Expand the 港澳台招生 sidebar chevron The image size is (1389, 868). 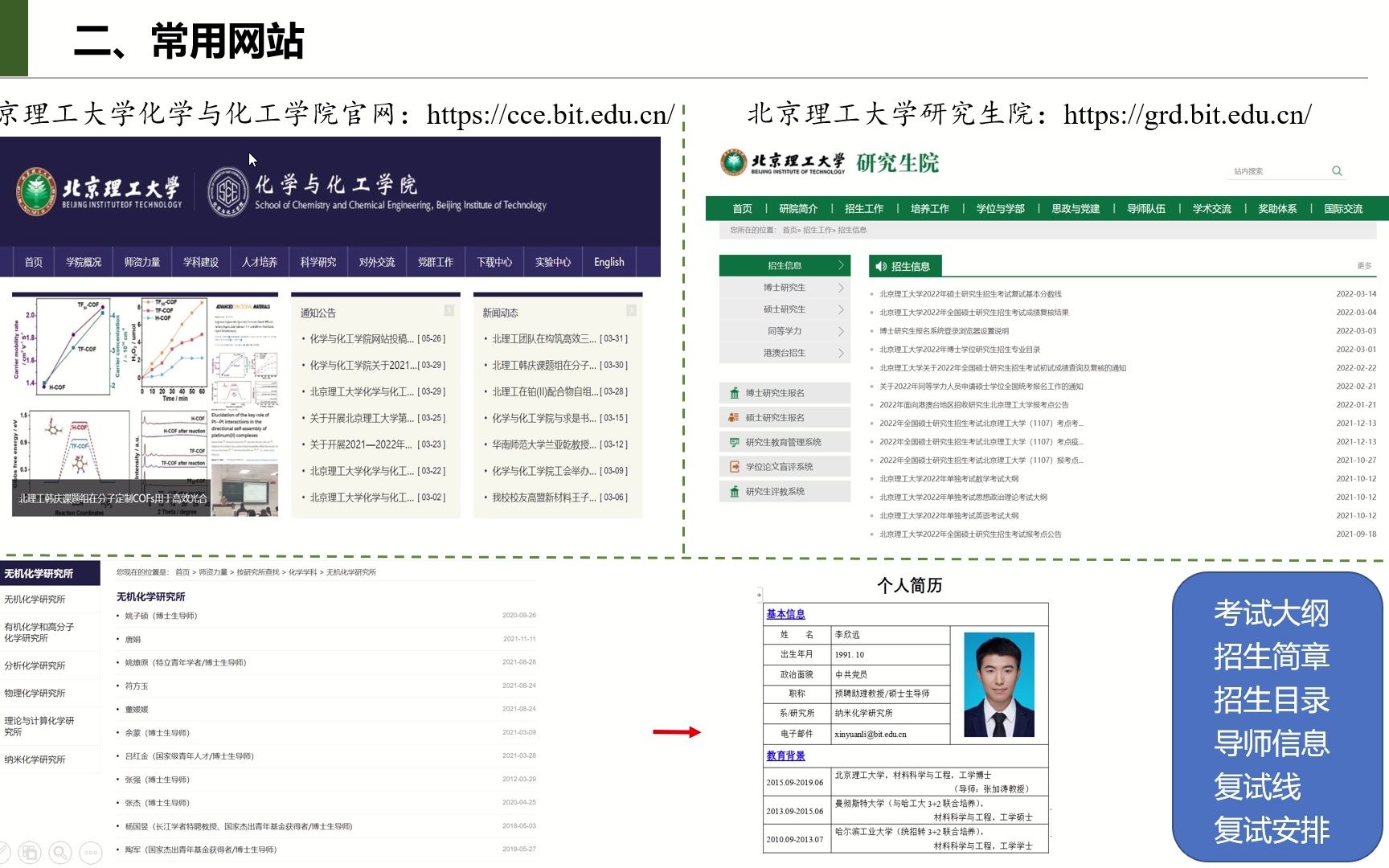coord(842,353)
